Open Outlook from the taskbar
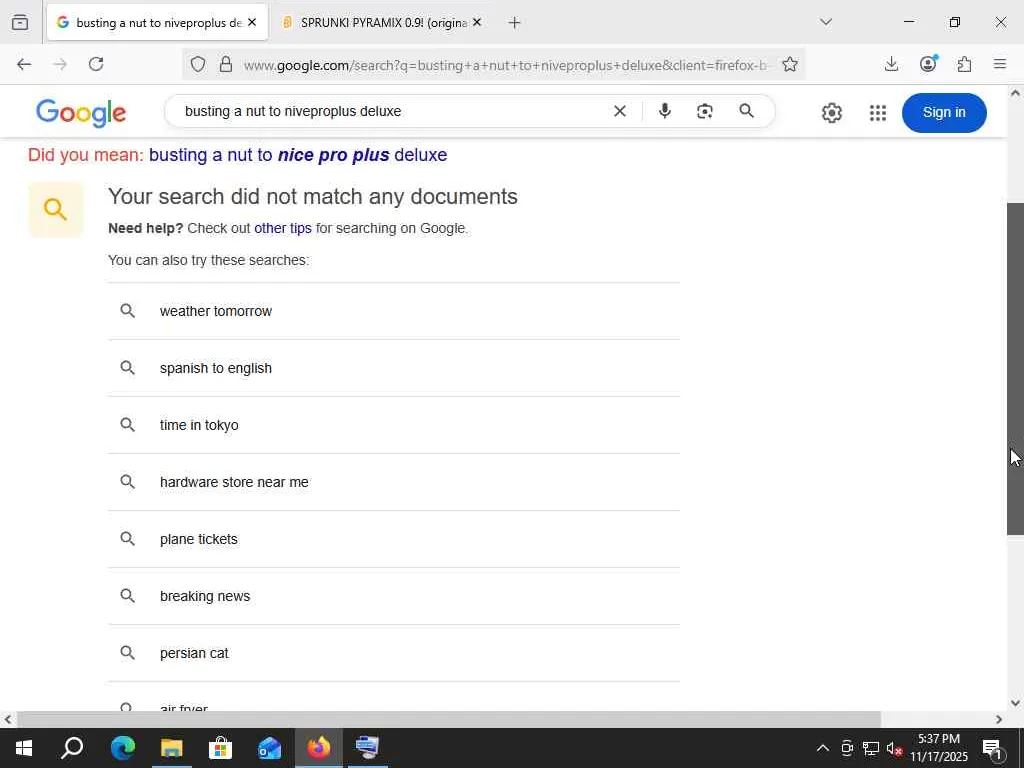 tap(269, 748)
